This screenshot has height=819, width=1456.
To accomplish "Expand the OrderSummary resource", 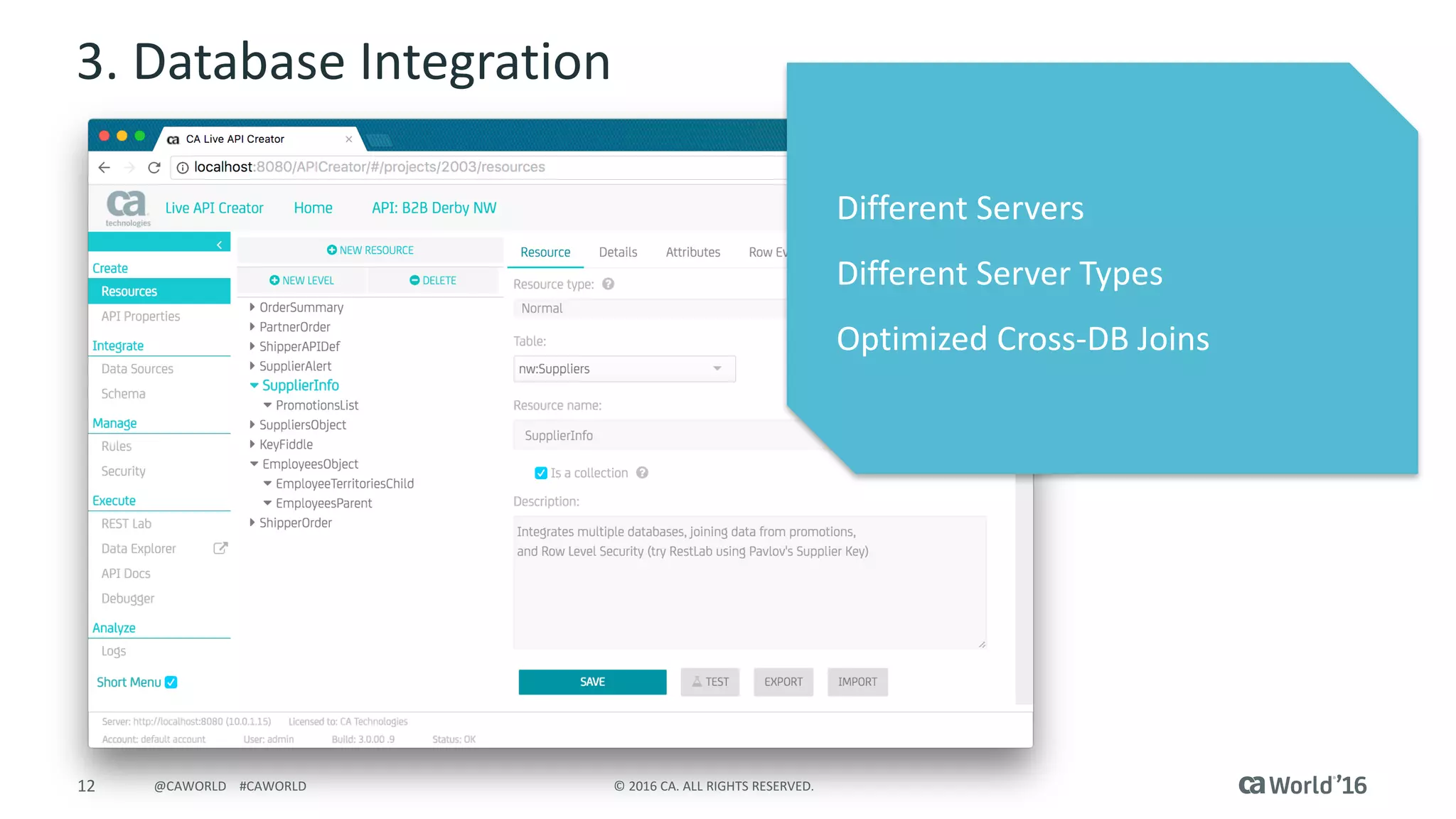I will coord(252,307).
